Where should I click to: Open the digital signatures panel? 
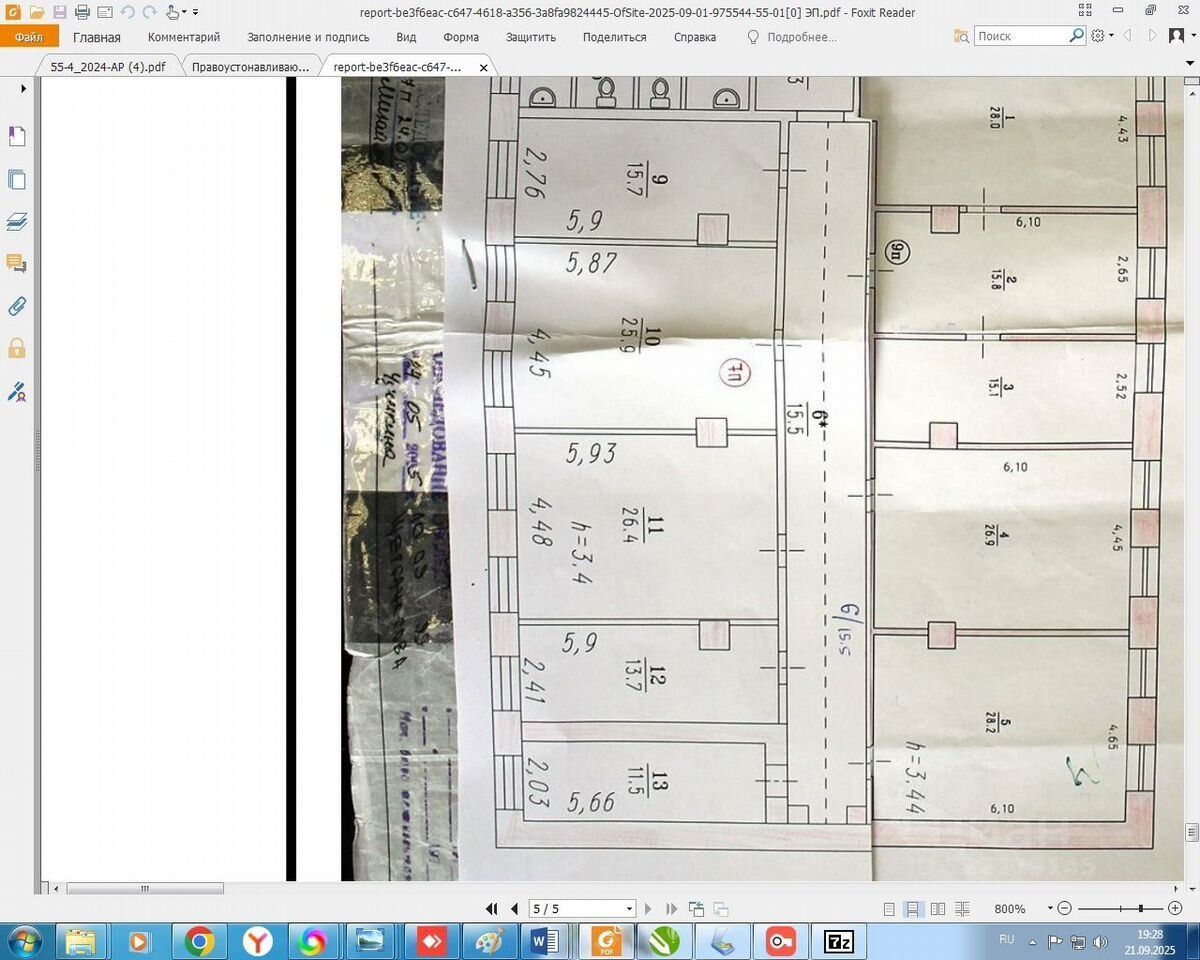tap(17, 391)
